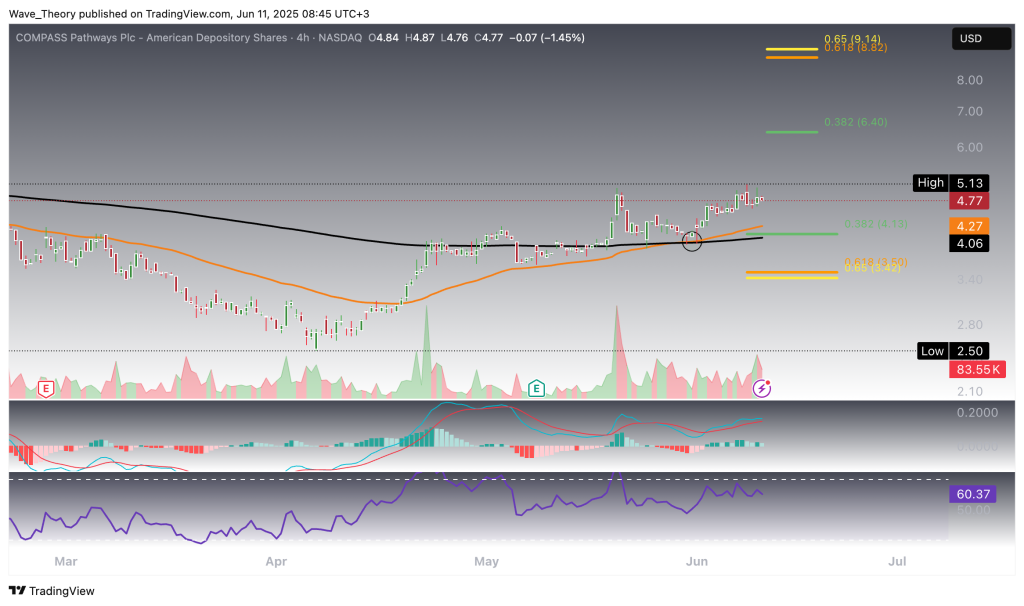
Task: Click the low value L4.76
Action: pyautogui.click(x=455, y=38)
